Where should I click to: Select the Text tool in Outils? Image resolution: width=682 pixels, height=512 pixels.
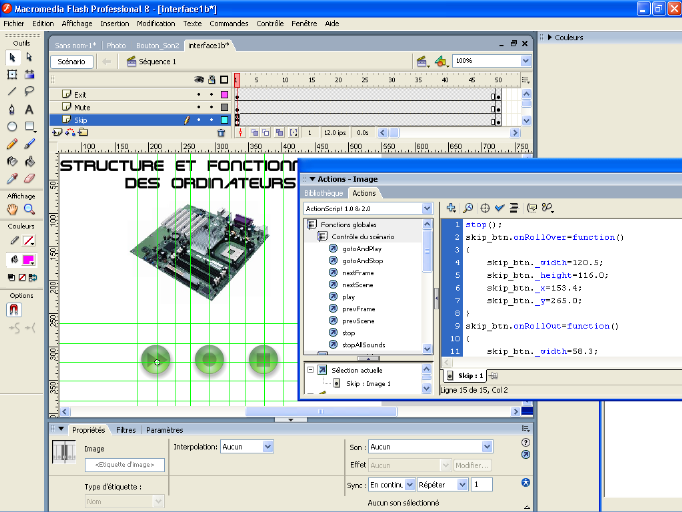click(29, 109)
